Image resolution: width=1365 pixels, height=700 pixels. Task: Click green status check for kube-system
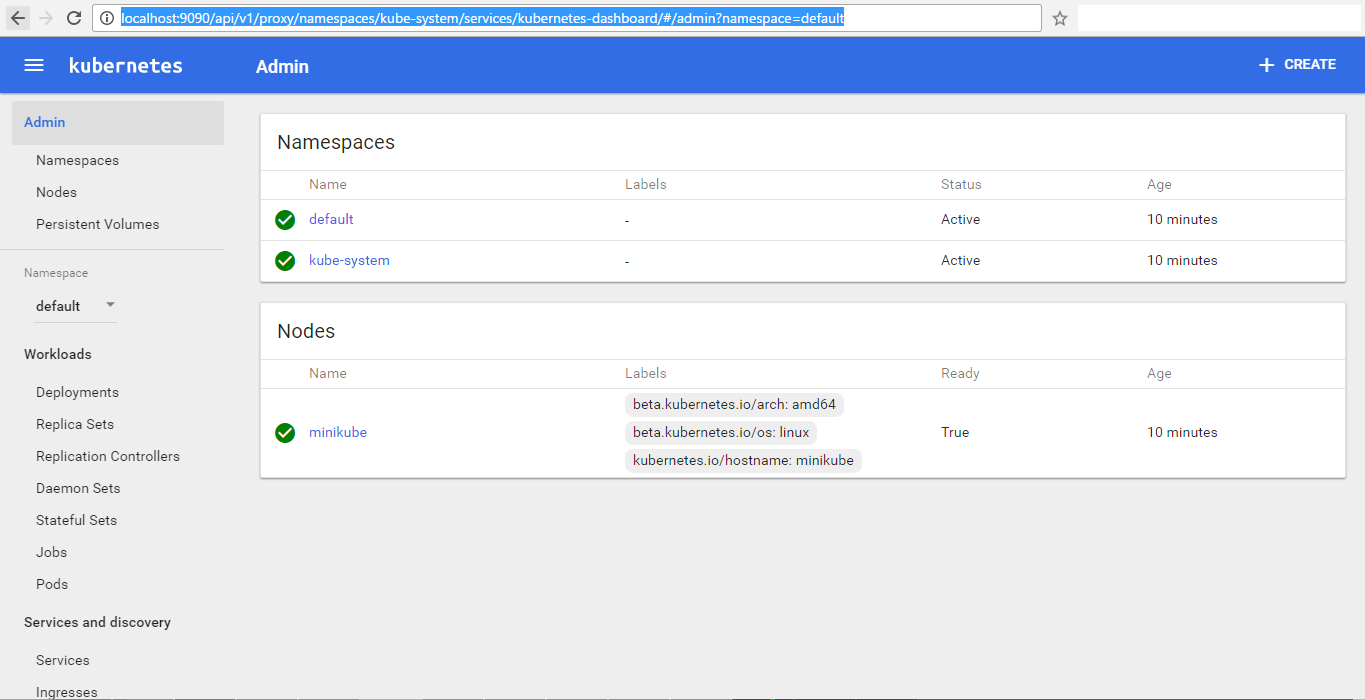[x=285, y=261]
